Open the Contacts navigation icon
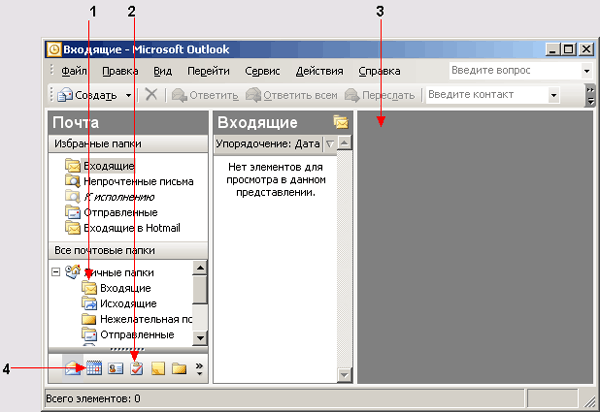This screenshot has height=412, width=600. [115, 368]
